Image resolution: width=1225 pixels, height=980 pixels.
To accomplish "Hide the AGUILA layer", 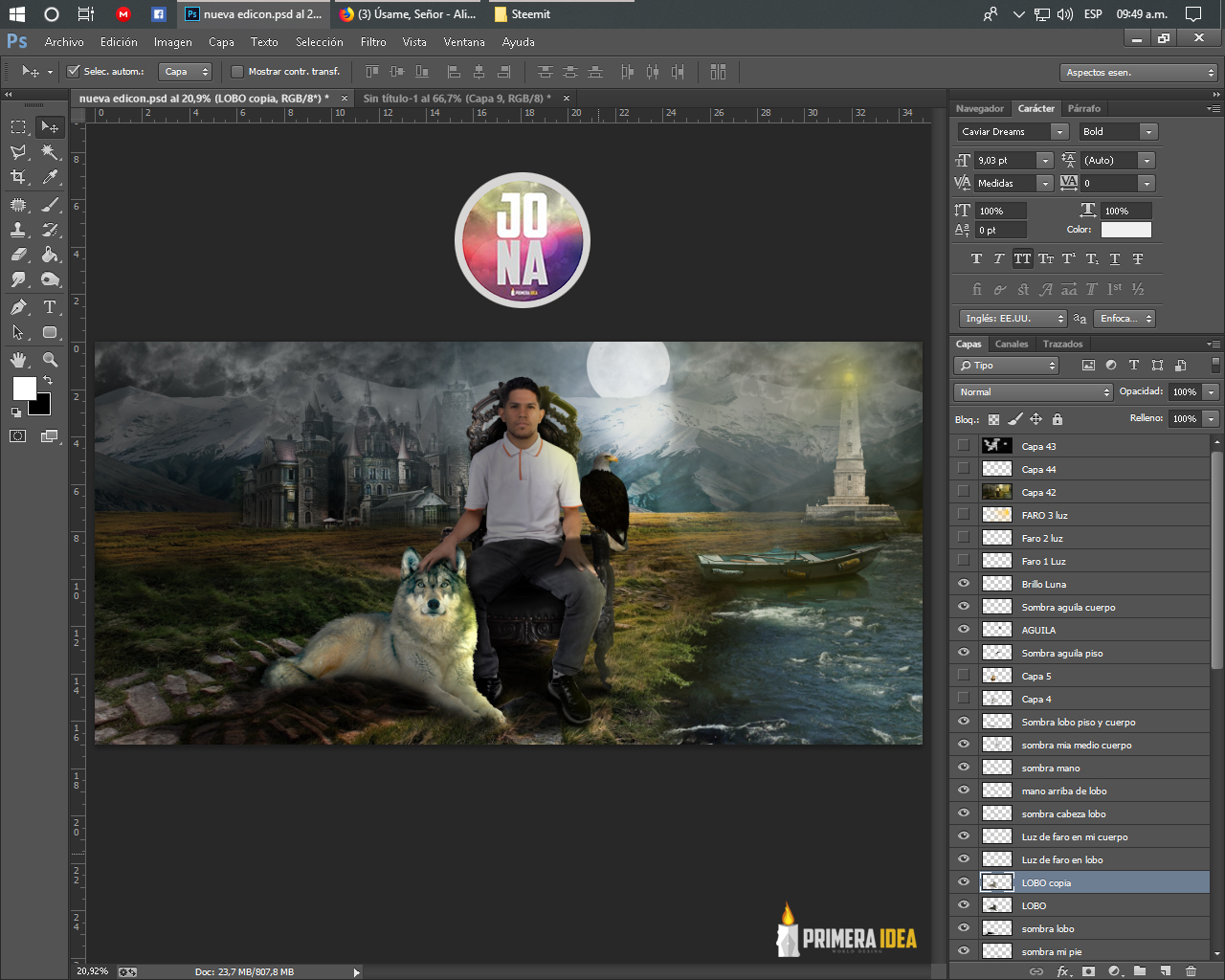I will click(x=964, y=630).
